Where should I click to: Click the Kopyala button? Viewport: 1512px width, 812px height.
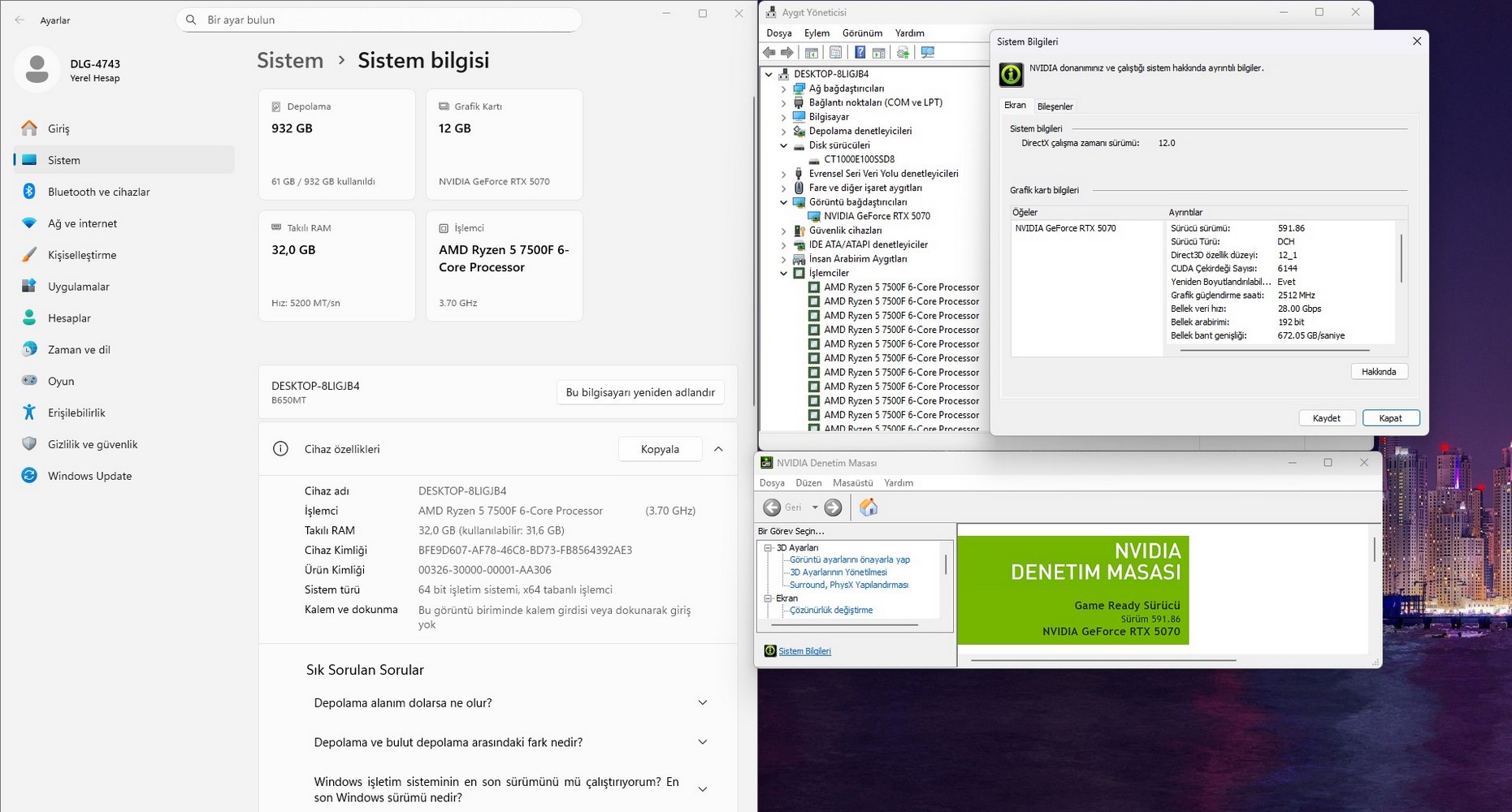(660, 449)
